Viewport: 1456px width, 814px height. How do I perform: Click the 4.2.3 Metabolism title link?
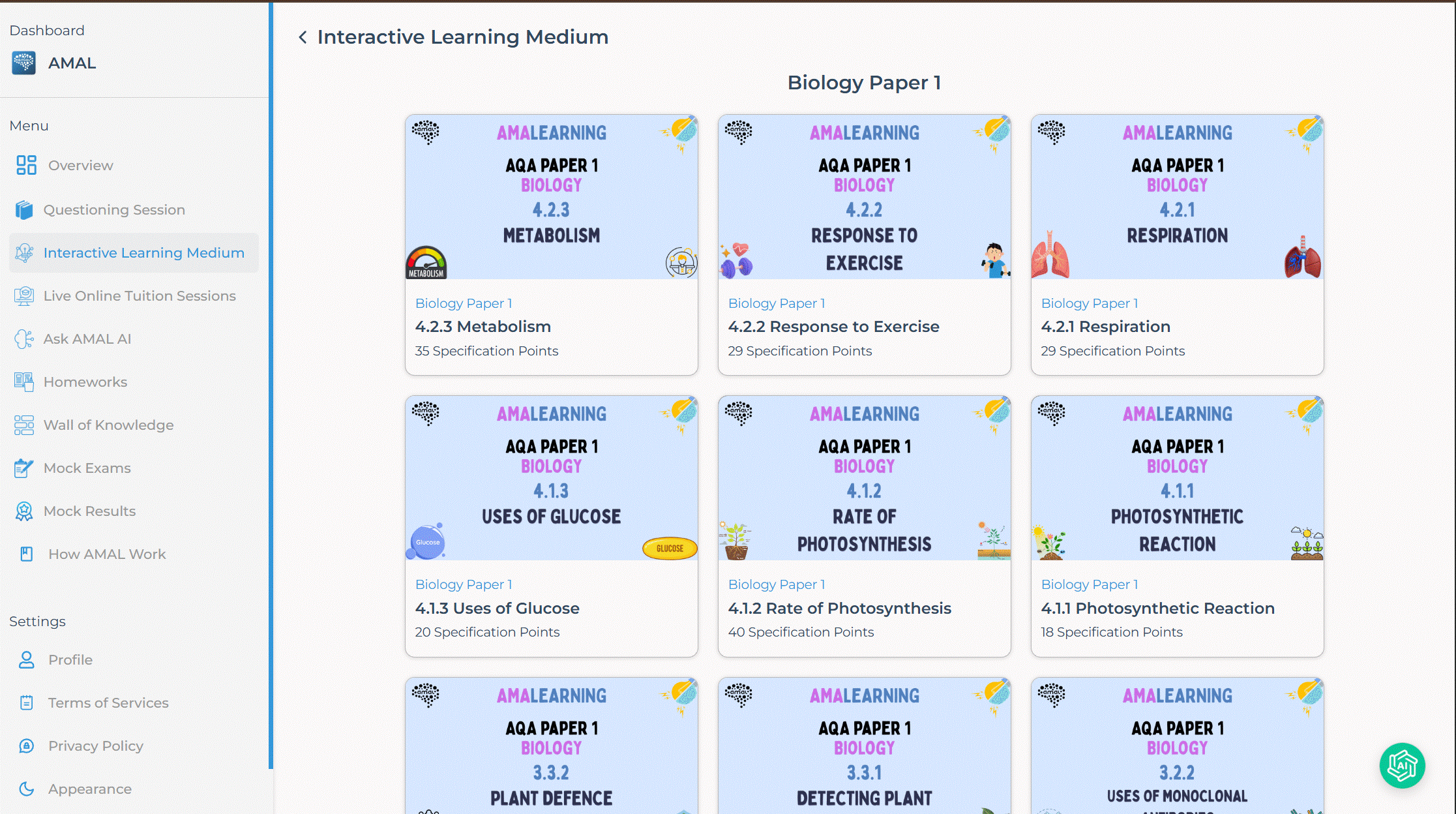tap(483, 327)
